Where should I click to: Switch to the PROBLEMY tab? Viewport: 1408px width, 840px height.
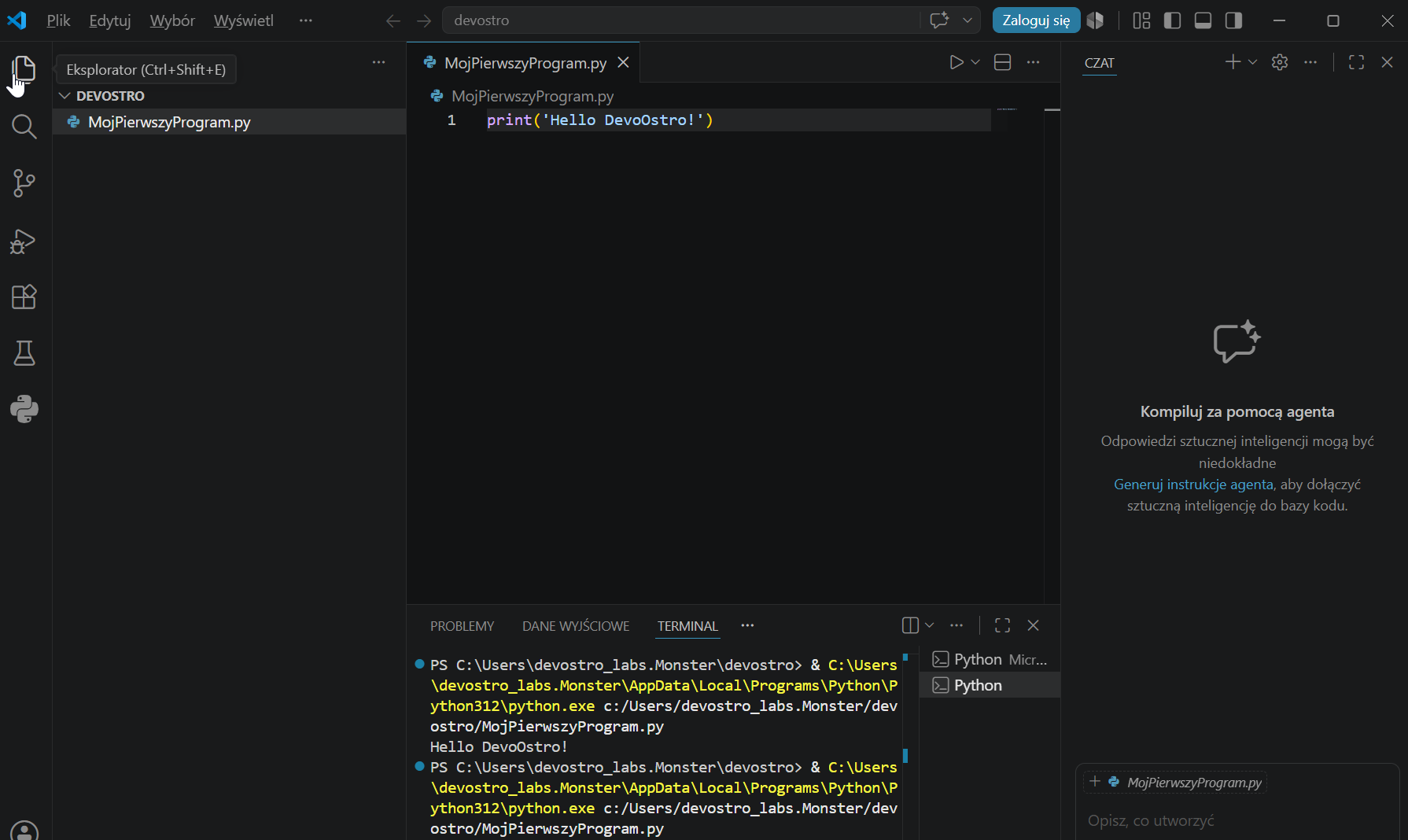pyautogui.click(x=462, y=626)
